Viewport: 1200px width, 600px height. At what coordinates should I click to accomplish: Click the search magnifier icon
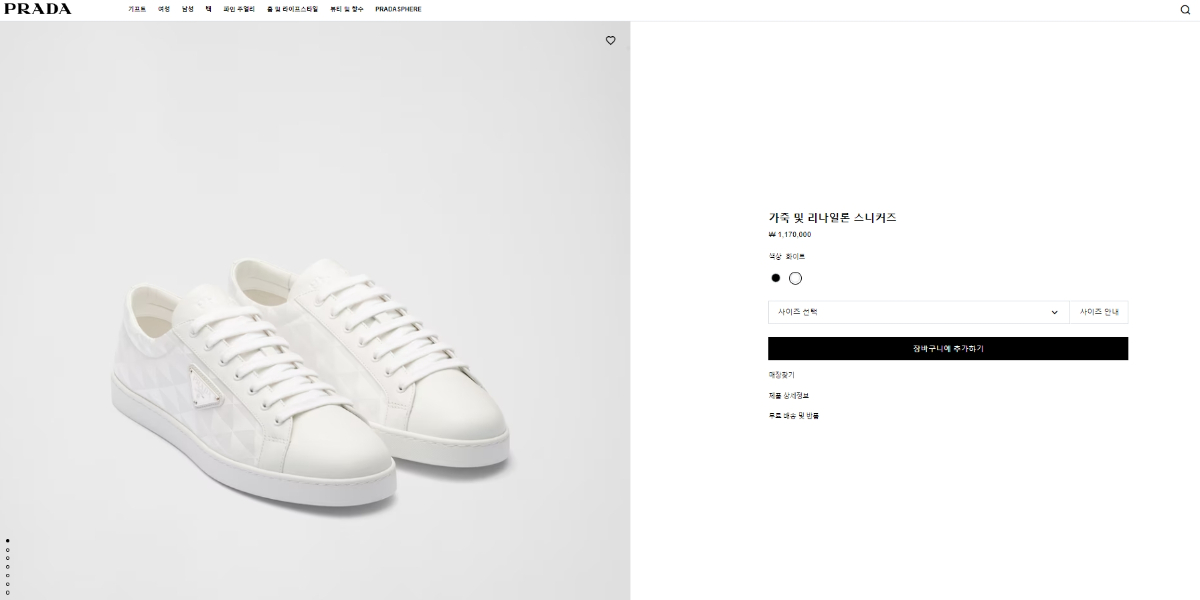1185,10
